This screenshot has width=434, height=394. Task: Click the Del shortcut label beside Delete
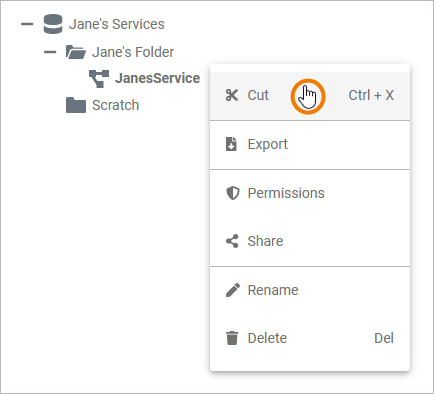(384, 338)
